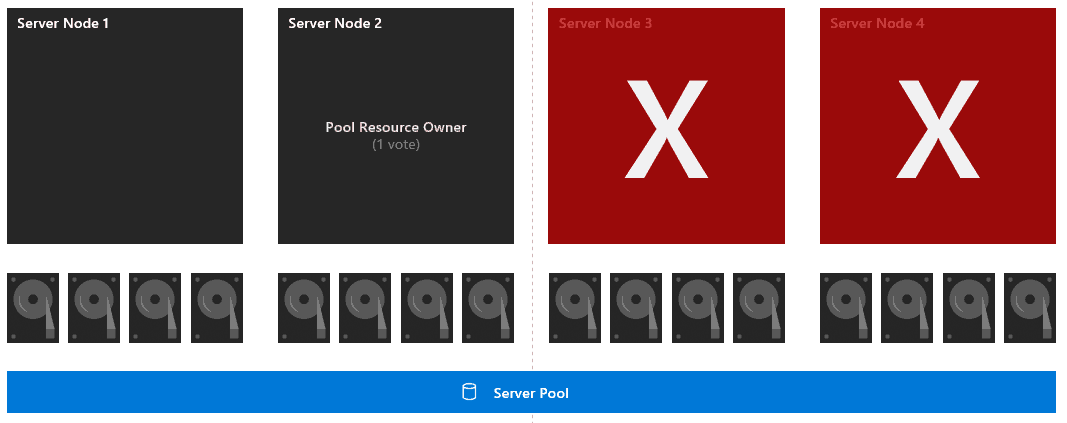Click the Server Node 3 label

pyautogui.click(x=605, y=24)
